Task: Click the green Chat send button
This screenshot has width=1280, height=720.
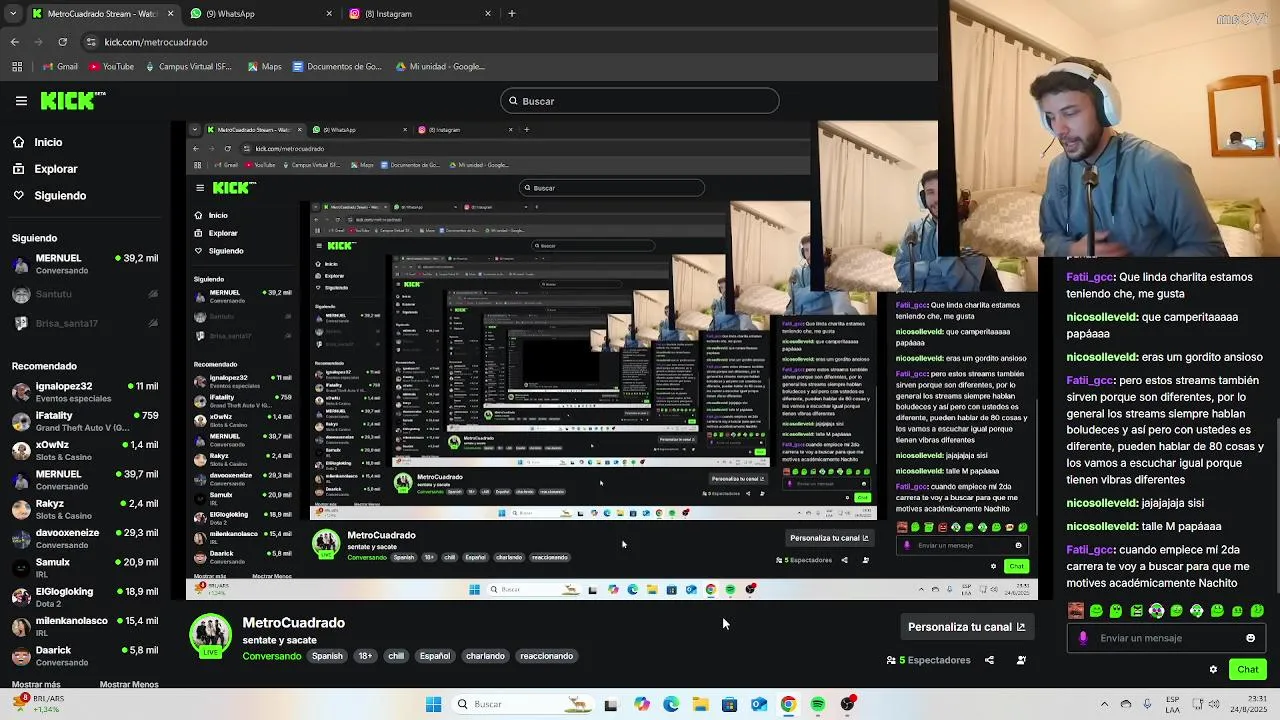Action: click(x=1248, y=669)
